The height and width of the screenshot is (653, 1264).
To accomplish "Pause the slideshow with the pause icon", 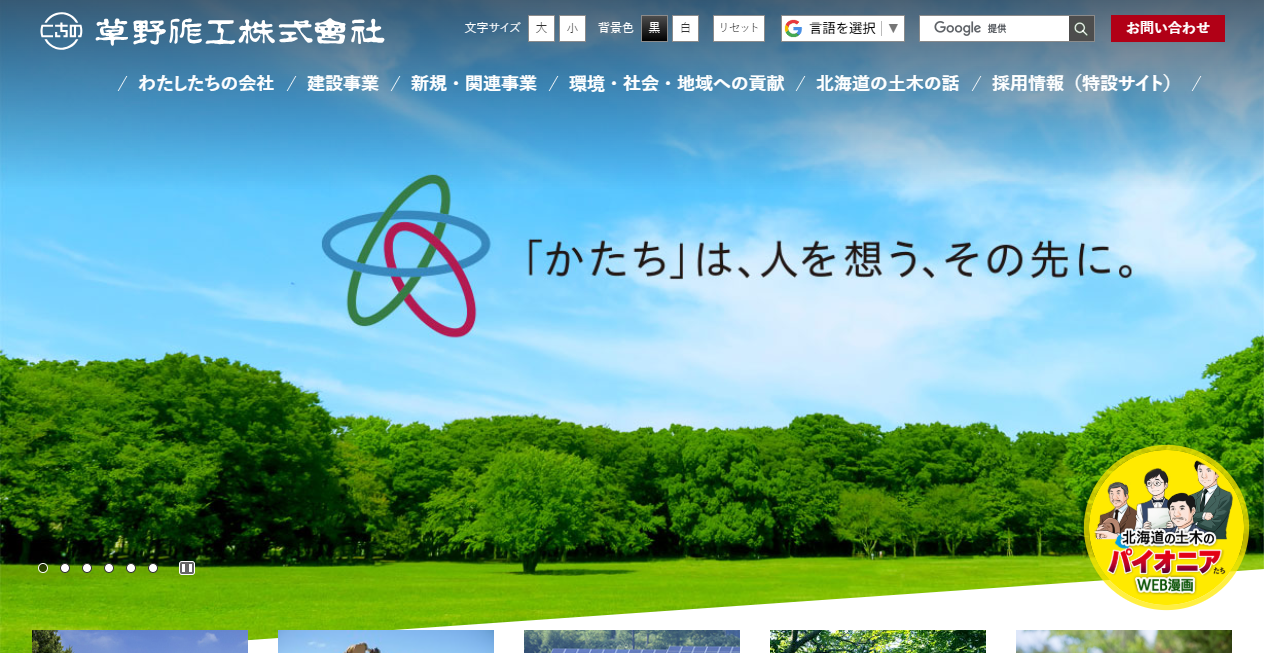I will (187, 567).
